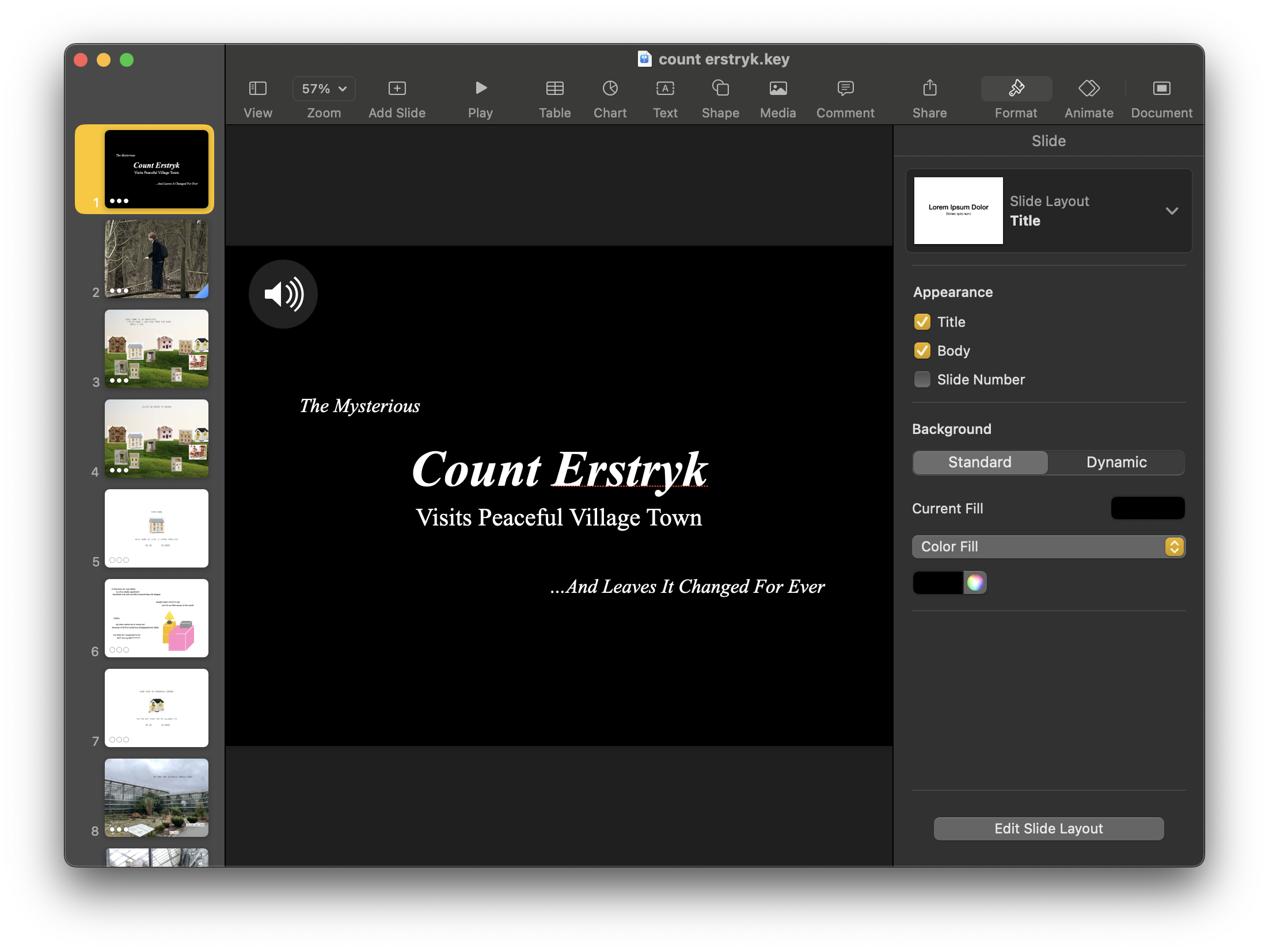This screenshot has width=1269, height=952.
Task: Add a Comment using the toolbar icon
Action: (845, 89)
